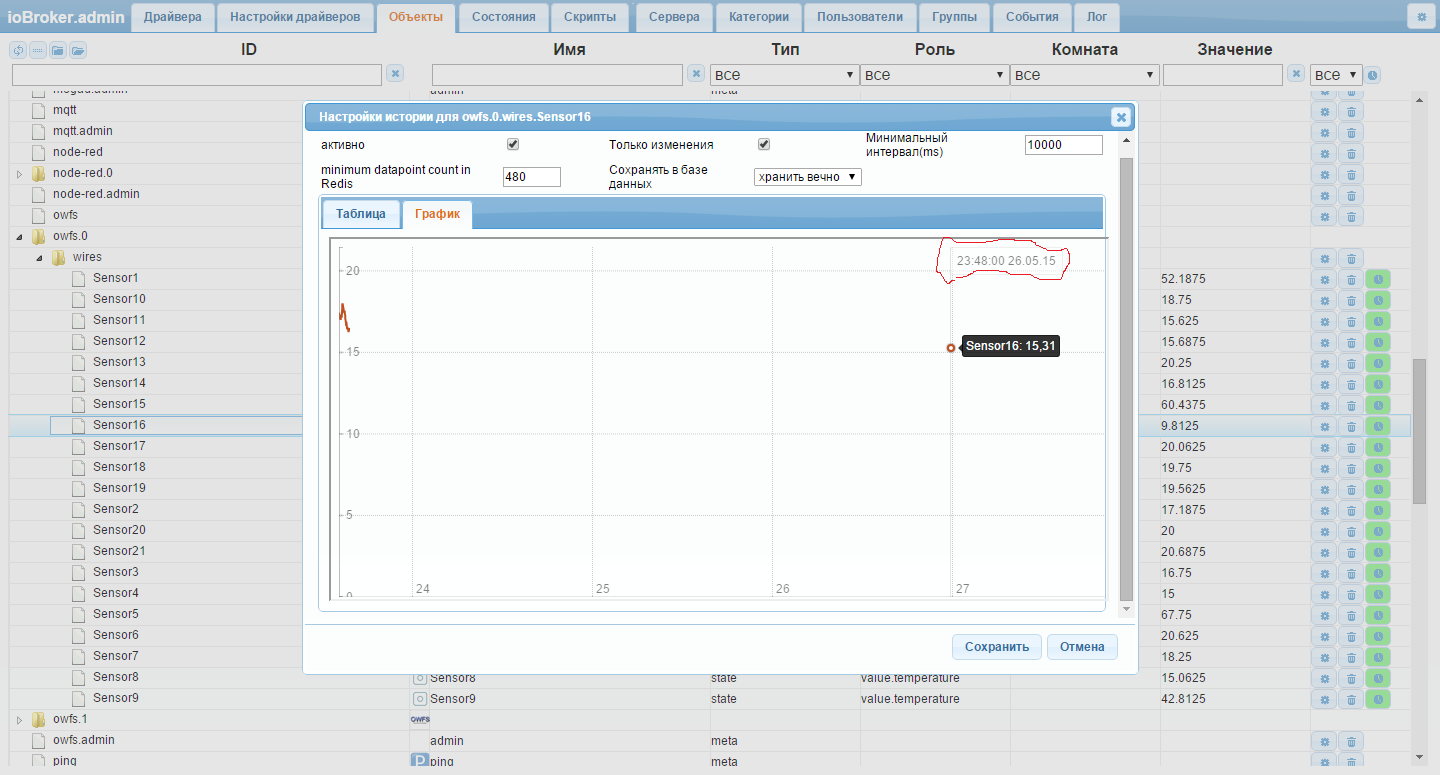The image size is (1440, 775).
Task: Open history settings for Sensor1
Action: click(x=1377, y=279)
